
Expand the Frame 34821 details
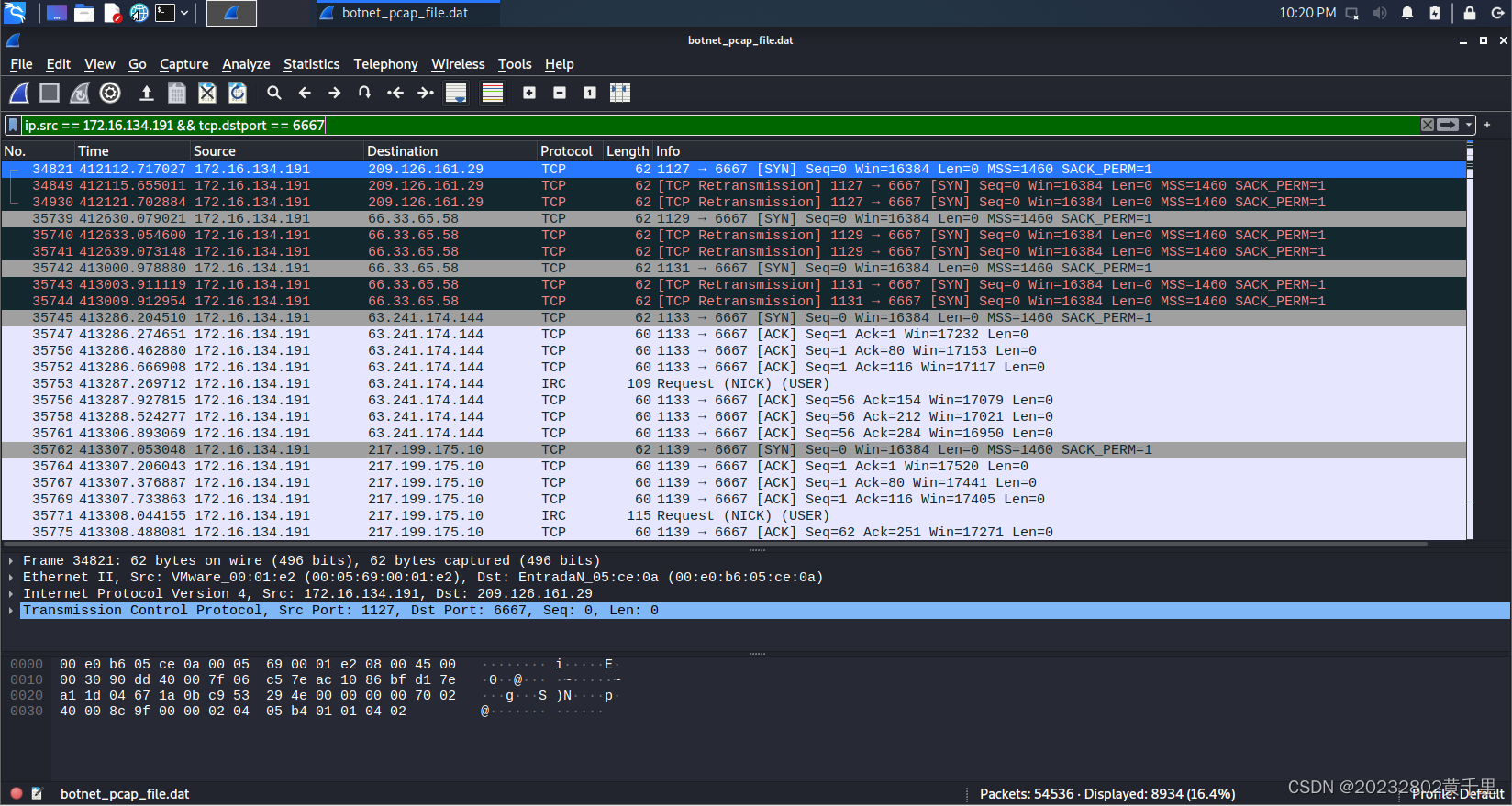click(x=11, y=561)
